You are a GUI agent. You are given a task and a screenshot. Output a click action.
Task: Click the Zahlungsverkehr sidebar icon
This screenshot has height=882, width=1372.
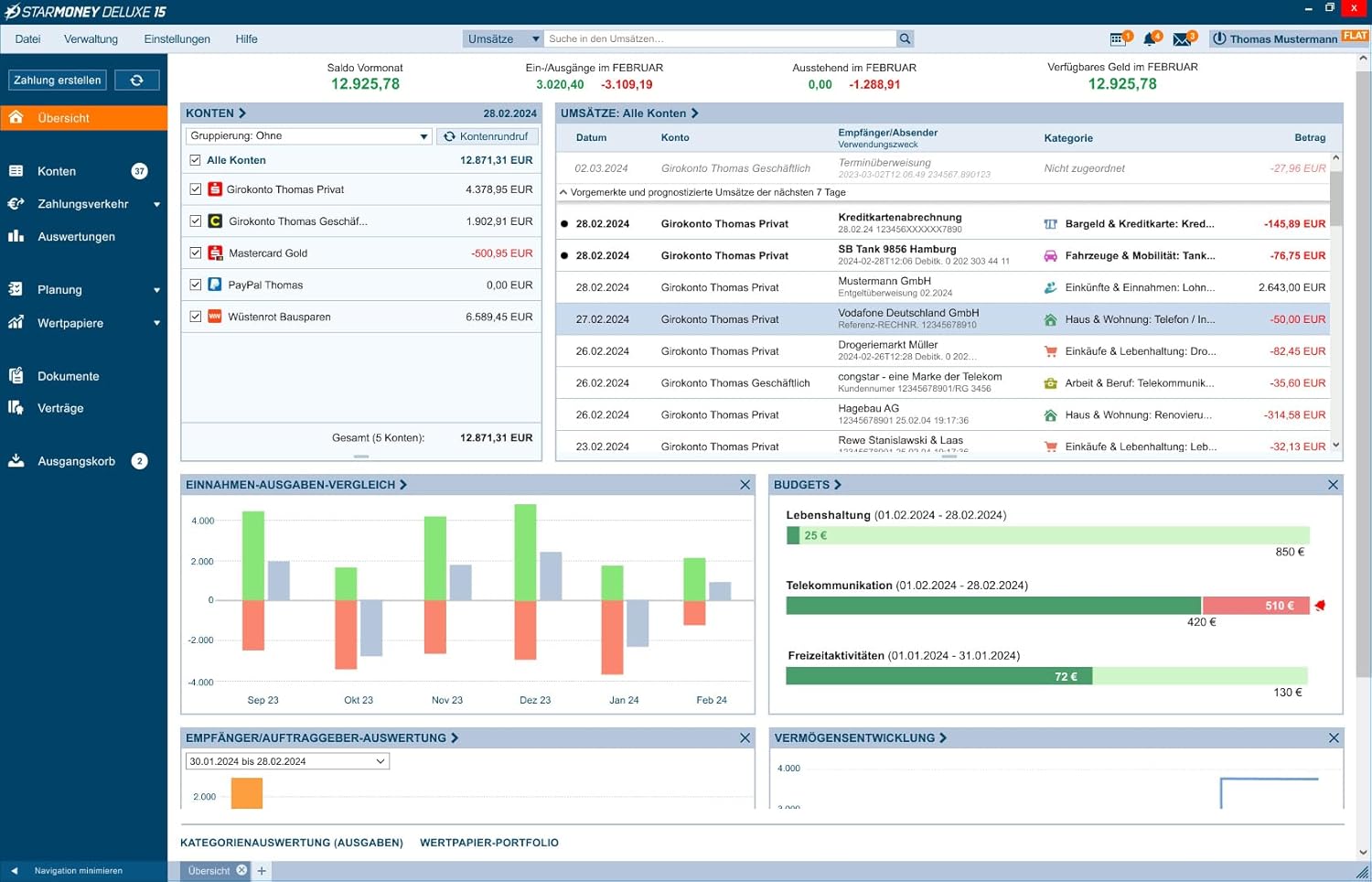point(16,204)
